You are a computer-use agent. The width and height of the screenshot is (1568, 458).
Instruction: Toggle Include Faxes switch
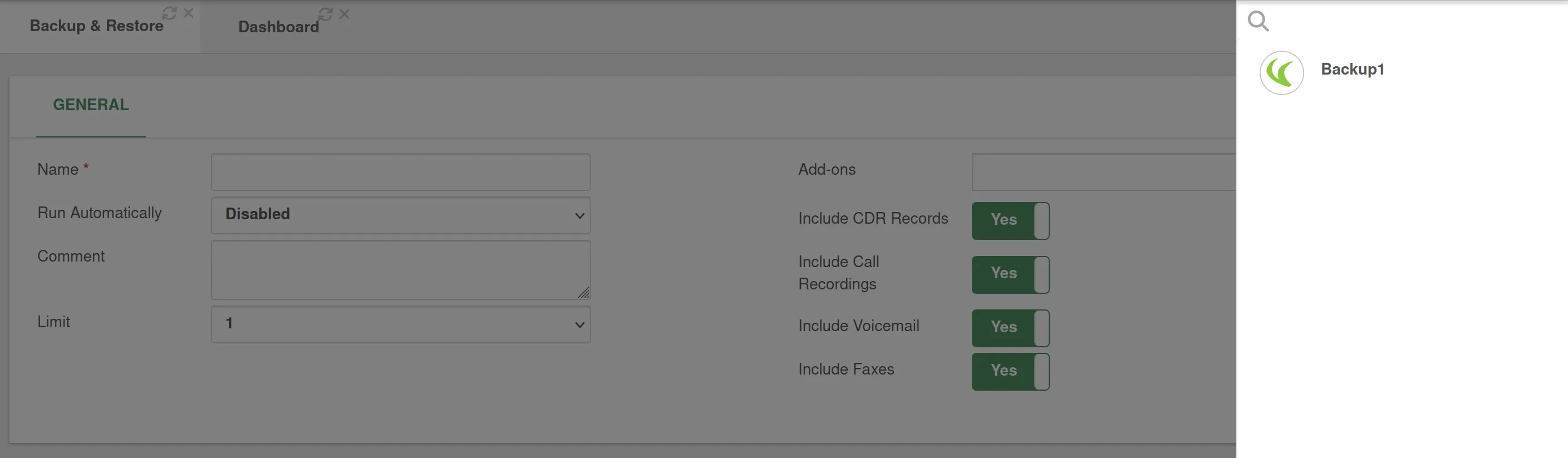(1010, 372)
